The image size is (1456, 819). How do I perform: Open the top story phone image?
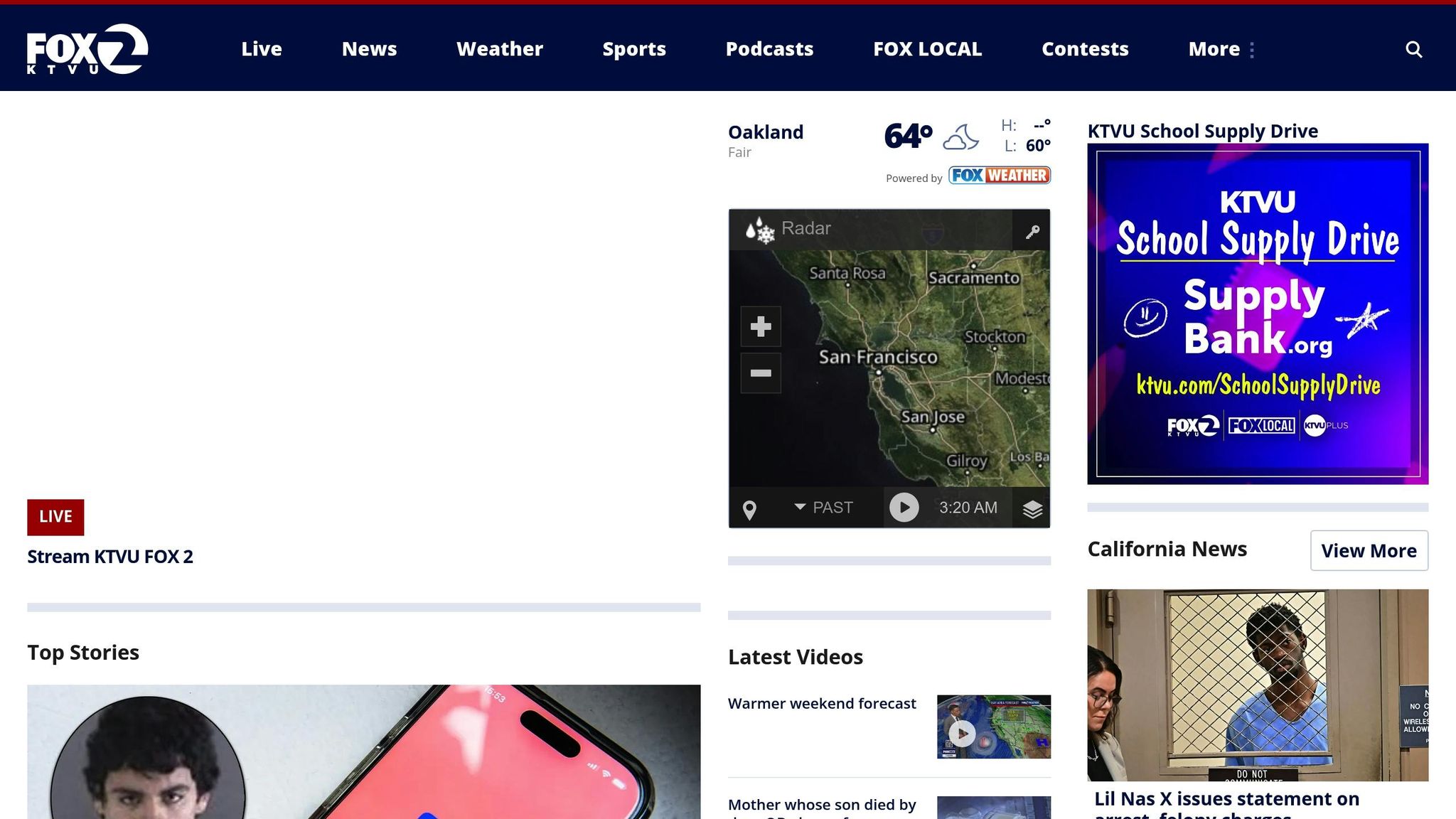364,752
